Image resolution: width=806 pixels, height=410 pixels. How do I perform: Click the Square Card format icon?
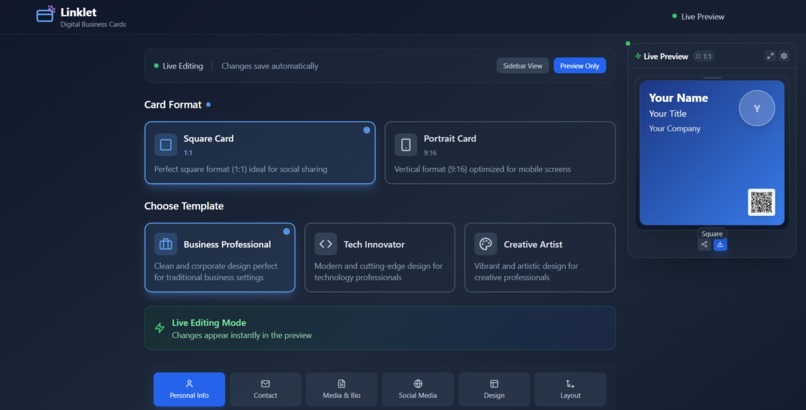pos(166,145)
